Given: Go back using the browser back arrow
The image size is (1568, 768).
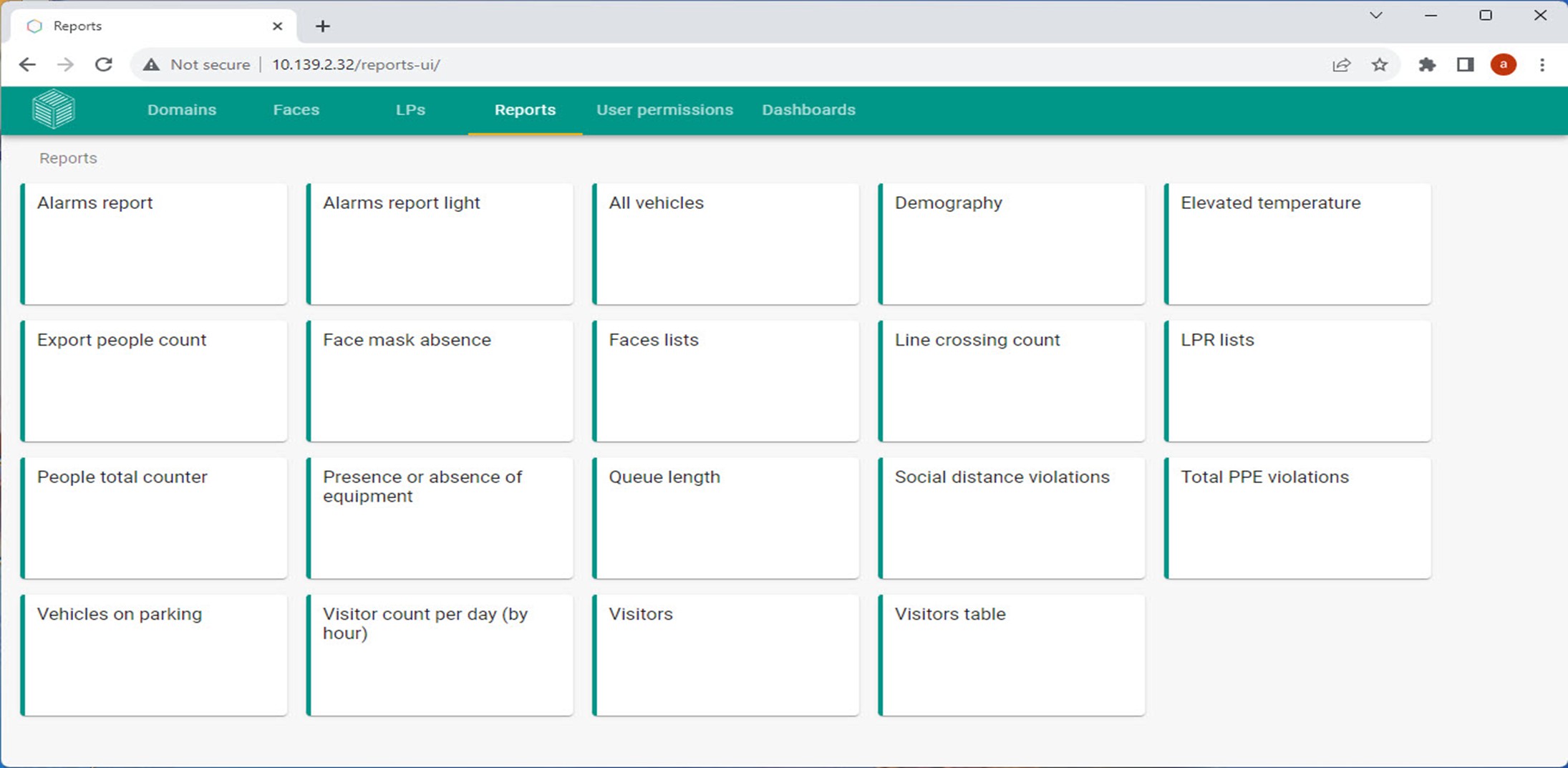Looking at the screenshot, I should tap(27, 64).
